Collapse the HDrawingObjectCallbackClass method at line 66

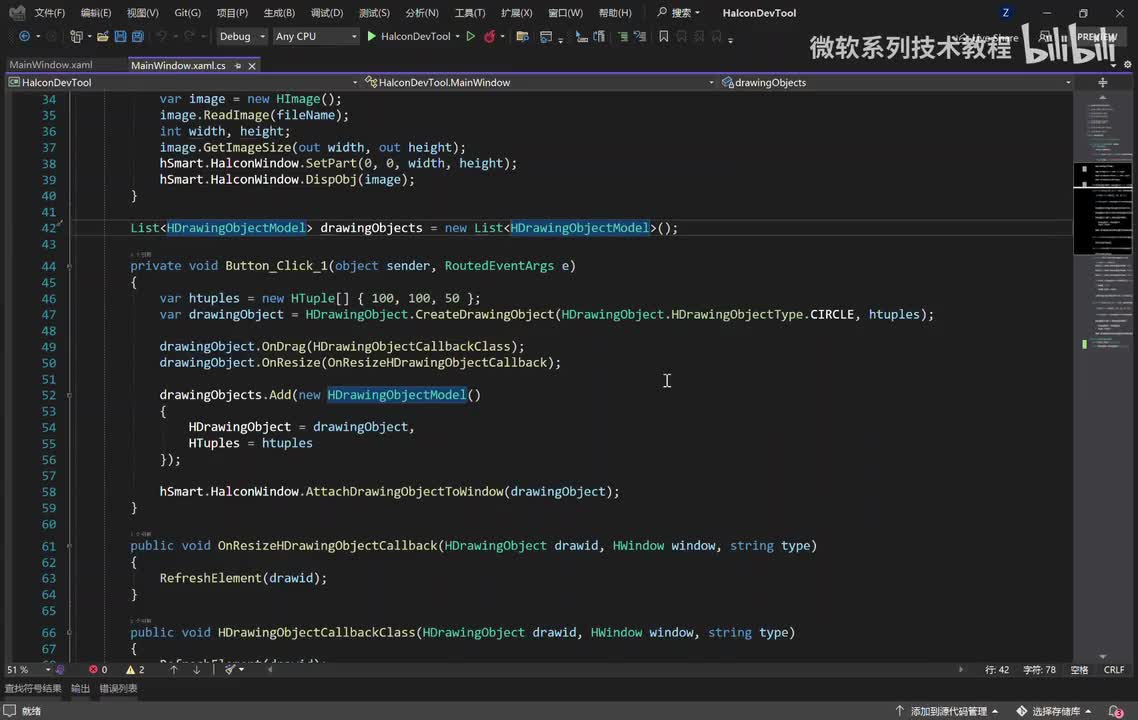(x=69, y=633)
